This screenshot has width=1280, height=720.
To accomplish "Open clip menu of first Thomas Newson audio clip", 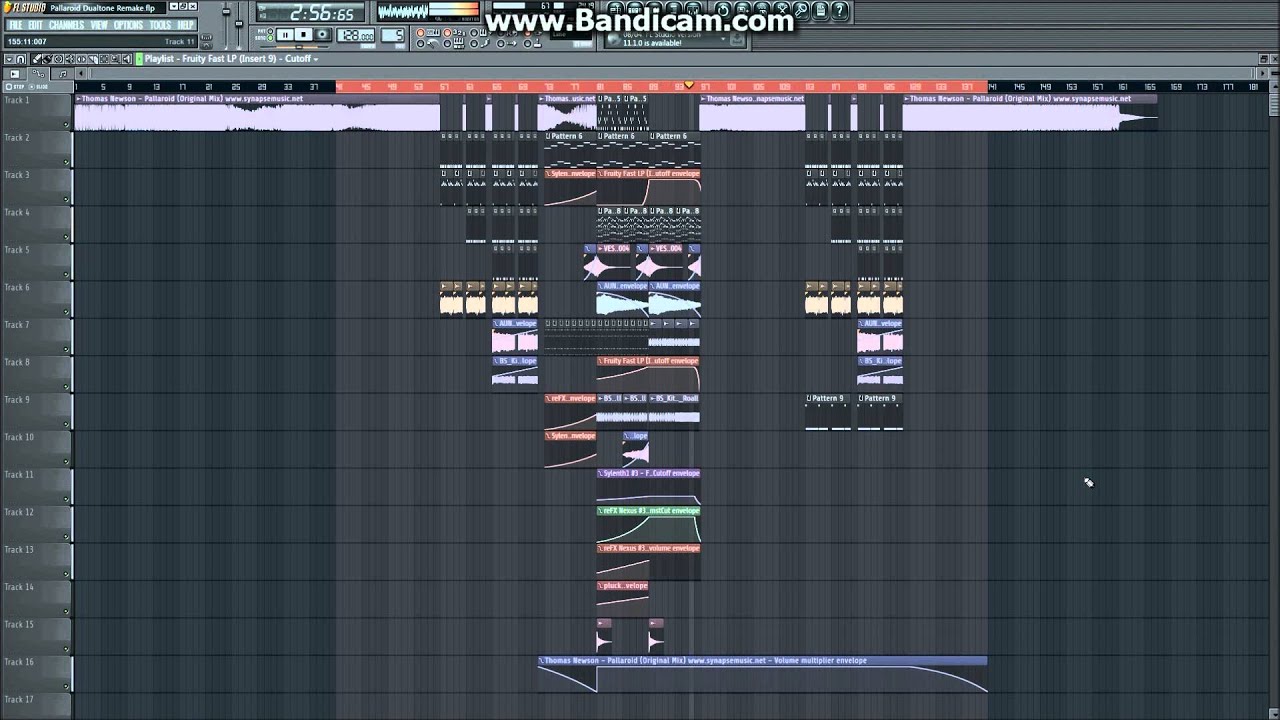I will [x=78, y=99].
